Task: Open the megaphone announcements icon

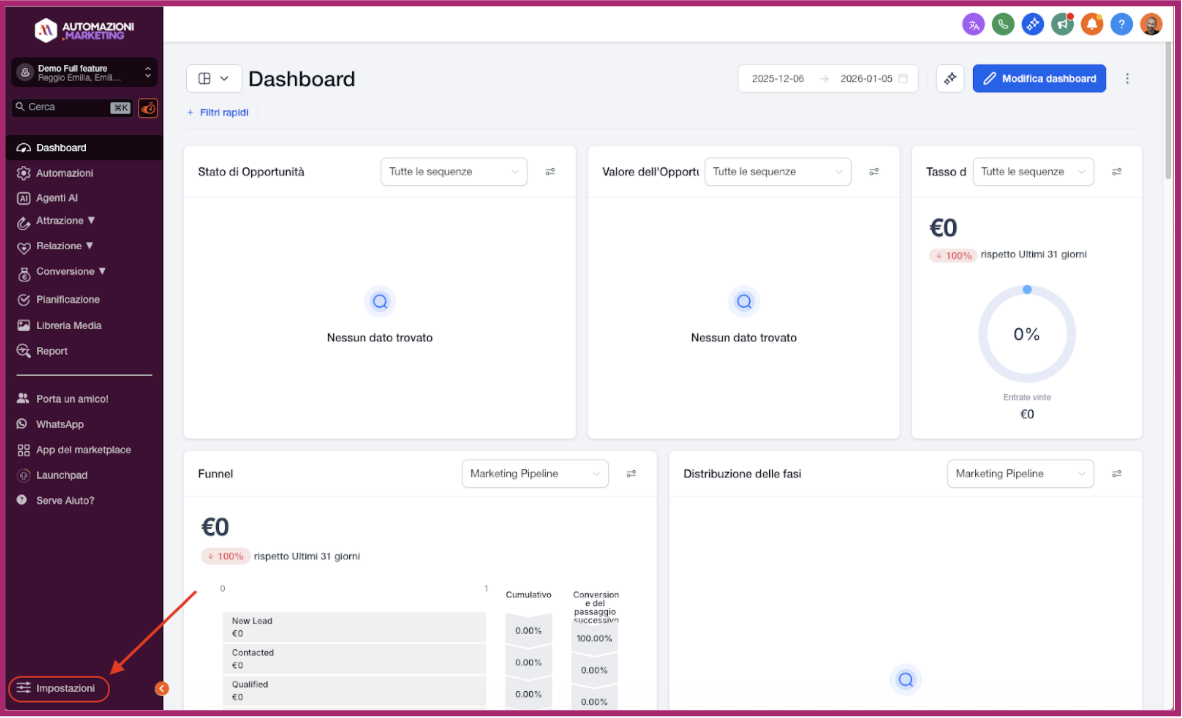Action: (x=1062, y=25)
